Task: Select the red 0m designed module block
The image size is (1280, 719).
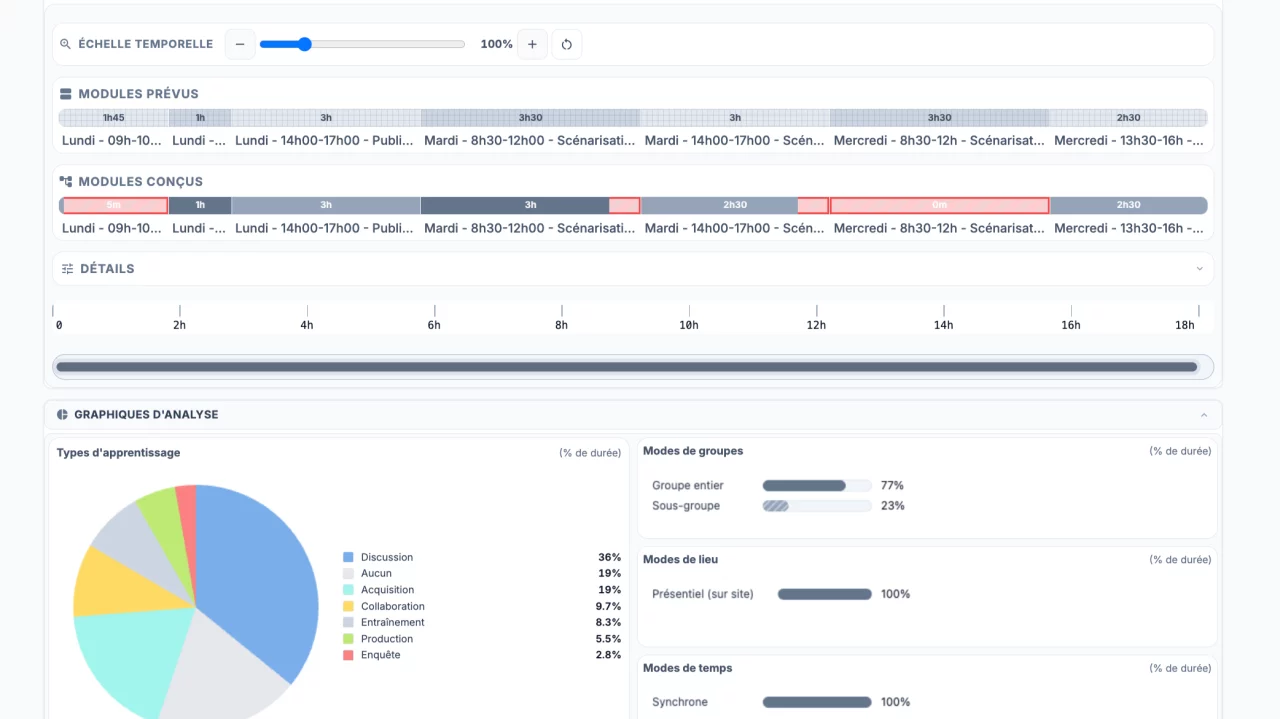Action: [939, 205]
